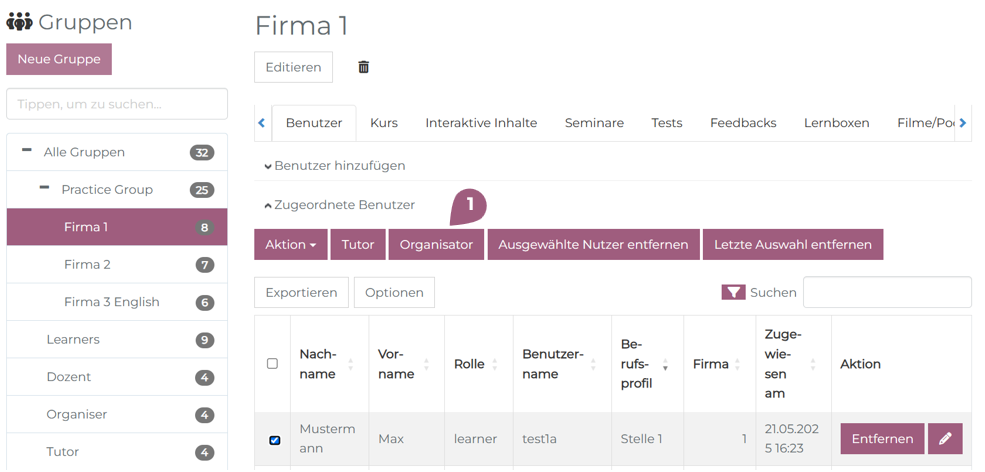The width and height of the screenshot is (985, 472).
Task: Click the pencil edit icon for Max Mustermann
Action: tap(945, 439)
